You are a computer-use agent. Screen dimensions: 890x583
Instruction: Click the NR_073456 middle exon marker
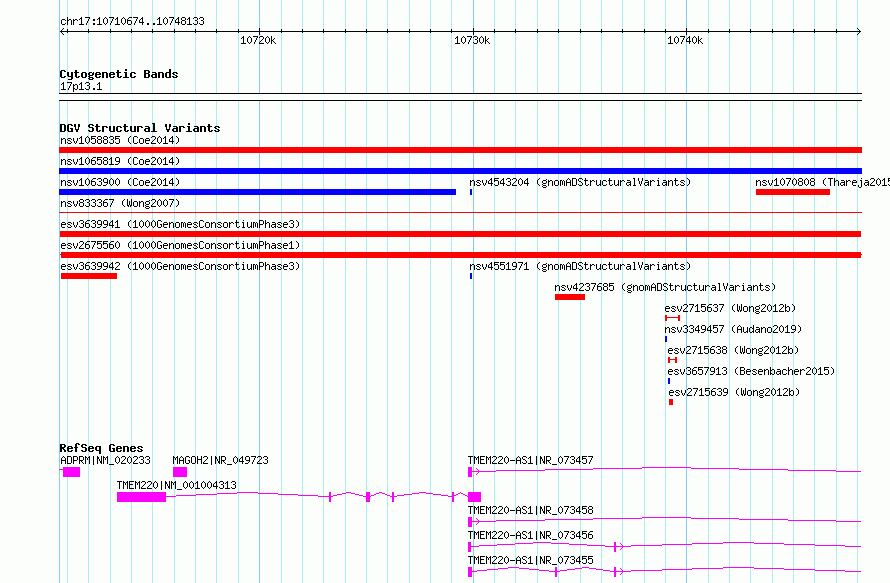[615, 547]
